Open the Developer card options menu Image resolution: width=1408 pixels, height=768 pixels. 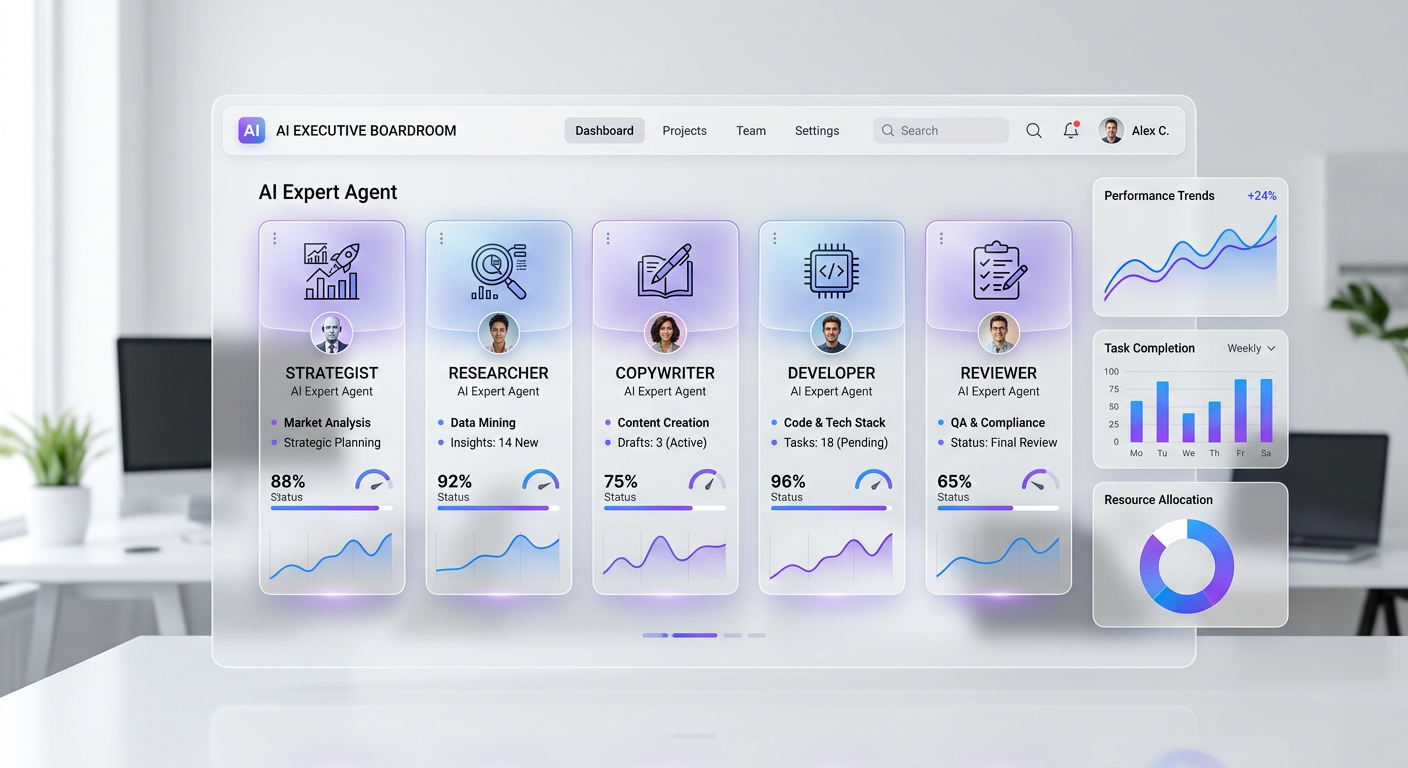pyautogui.click(x=774, y=239)
